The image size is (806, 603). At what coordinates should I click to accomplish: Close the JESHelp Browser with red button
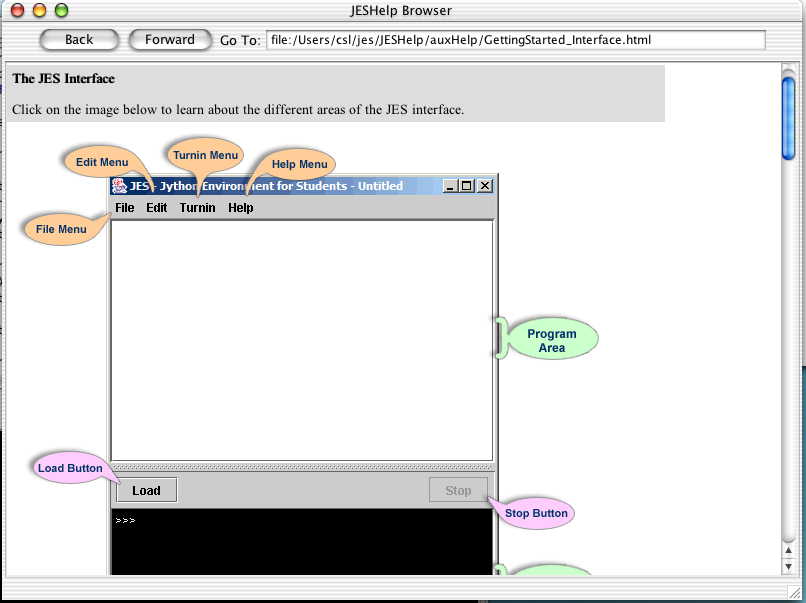17,10
